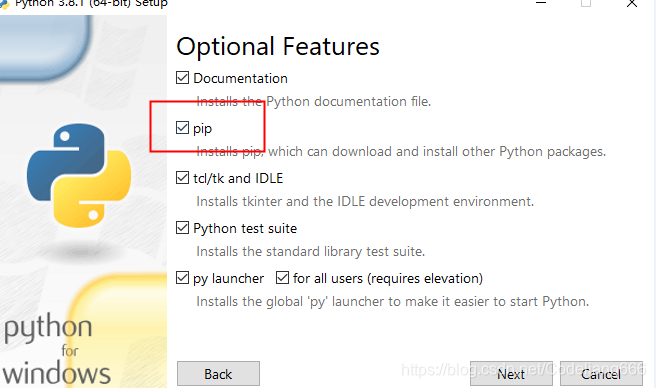Click 'Installs tkinter and the IDLE' description

click(x=365, y=202)
